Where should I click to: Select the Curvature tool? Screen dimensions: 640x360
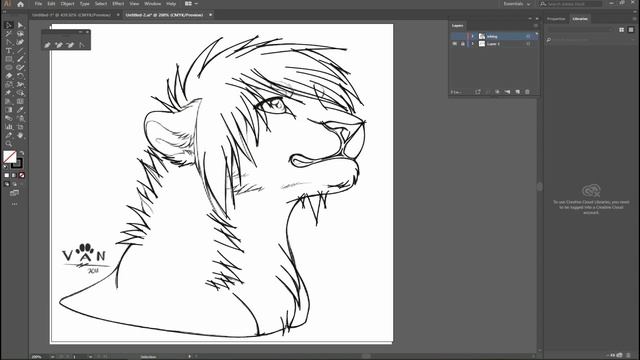click(x=20, y=42)
